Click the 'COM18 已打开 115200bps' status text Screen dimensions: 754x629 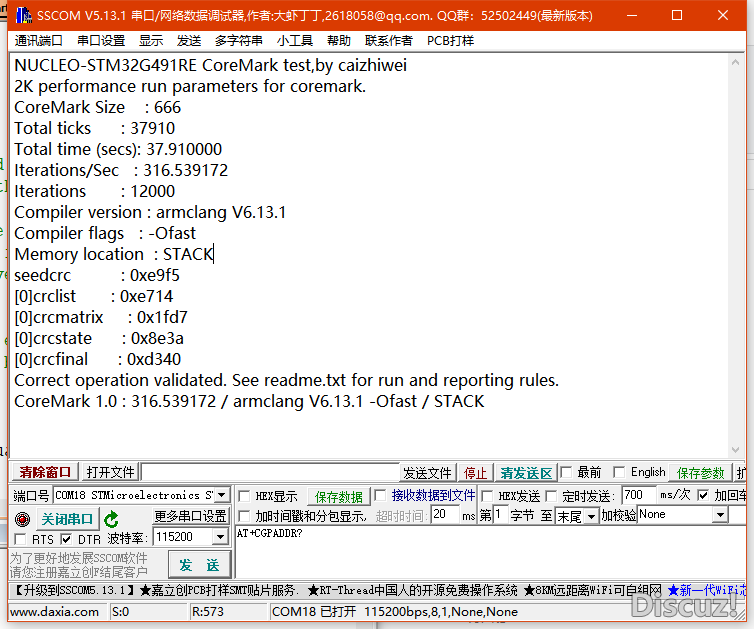pyautogui.click(x=394, y=612)
